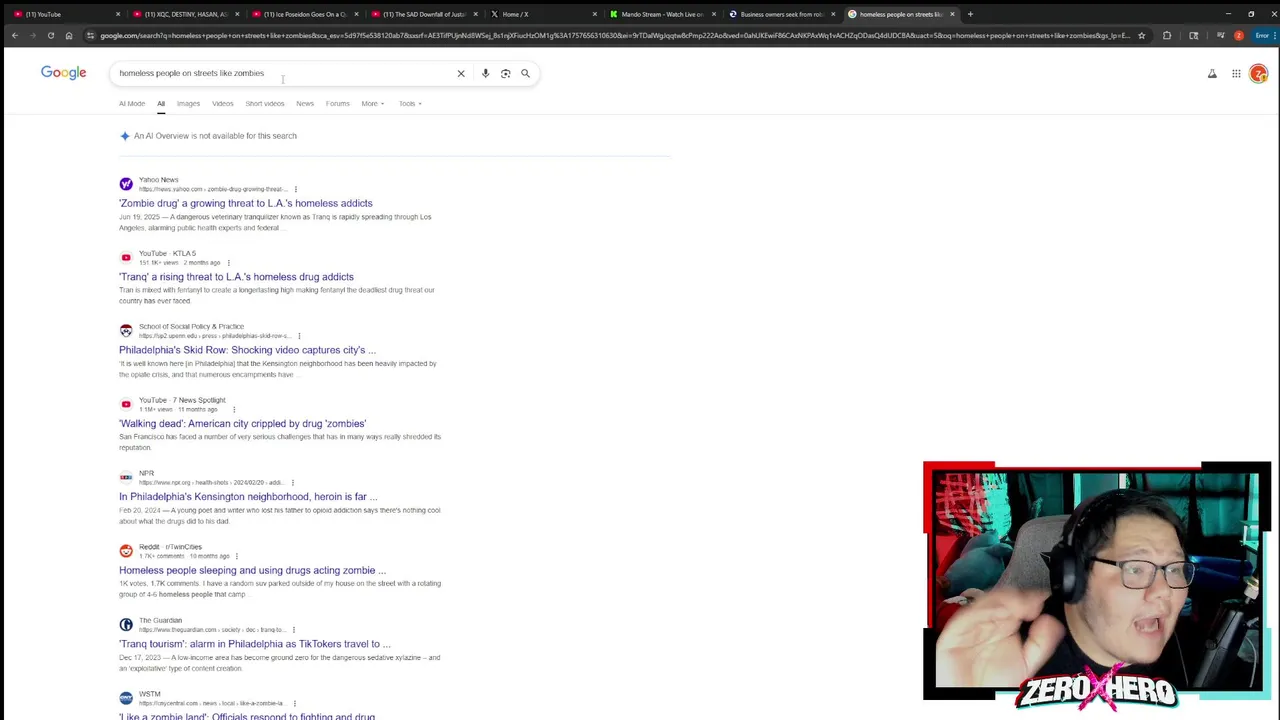Viewport: 1280px width, 720px height.
Task: Open 'Tranq tourism' Guardian link
Action: coord(255,644)
